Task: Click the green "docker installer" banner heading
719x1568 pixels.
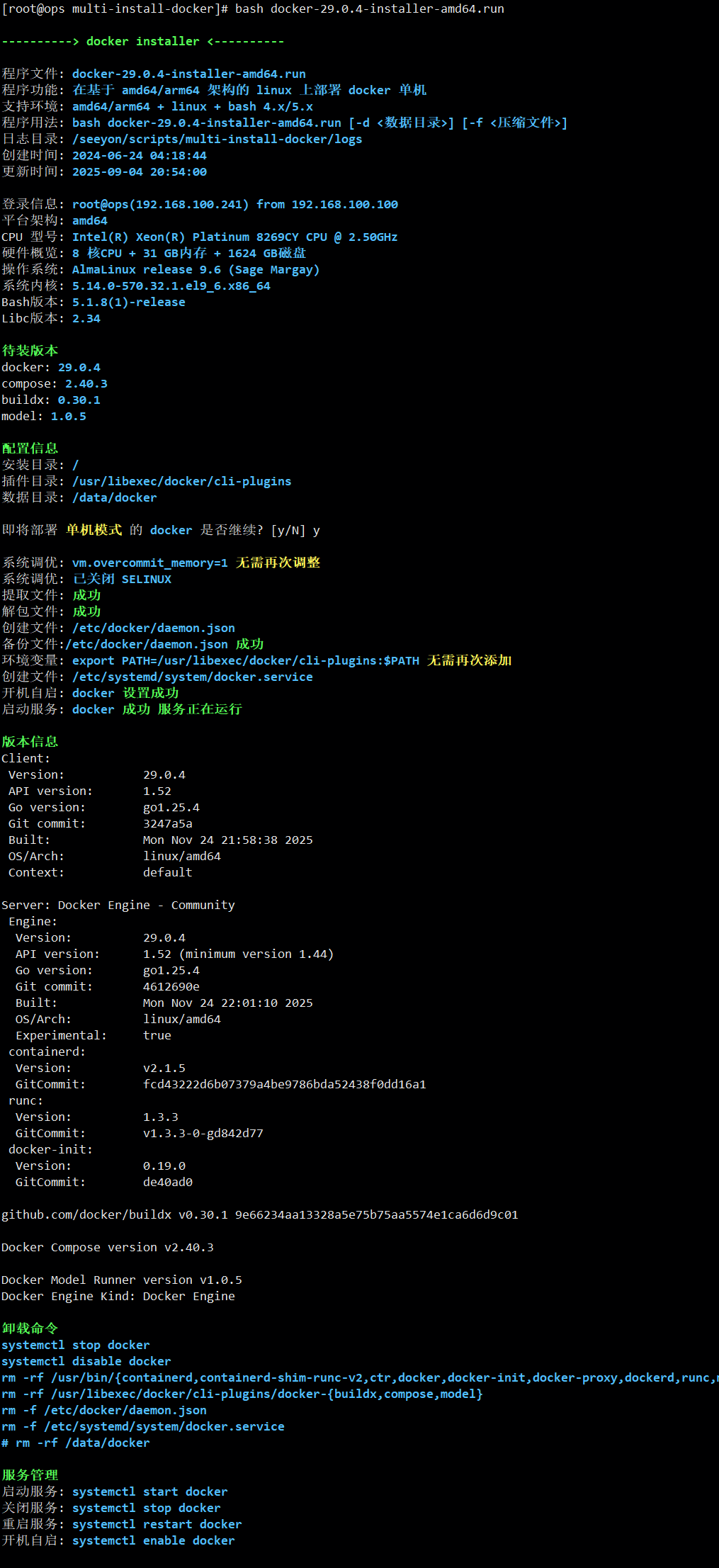Action: pyautogui.click(x=142, y=42)
